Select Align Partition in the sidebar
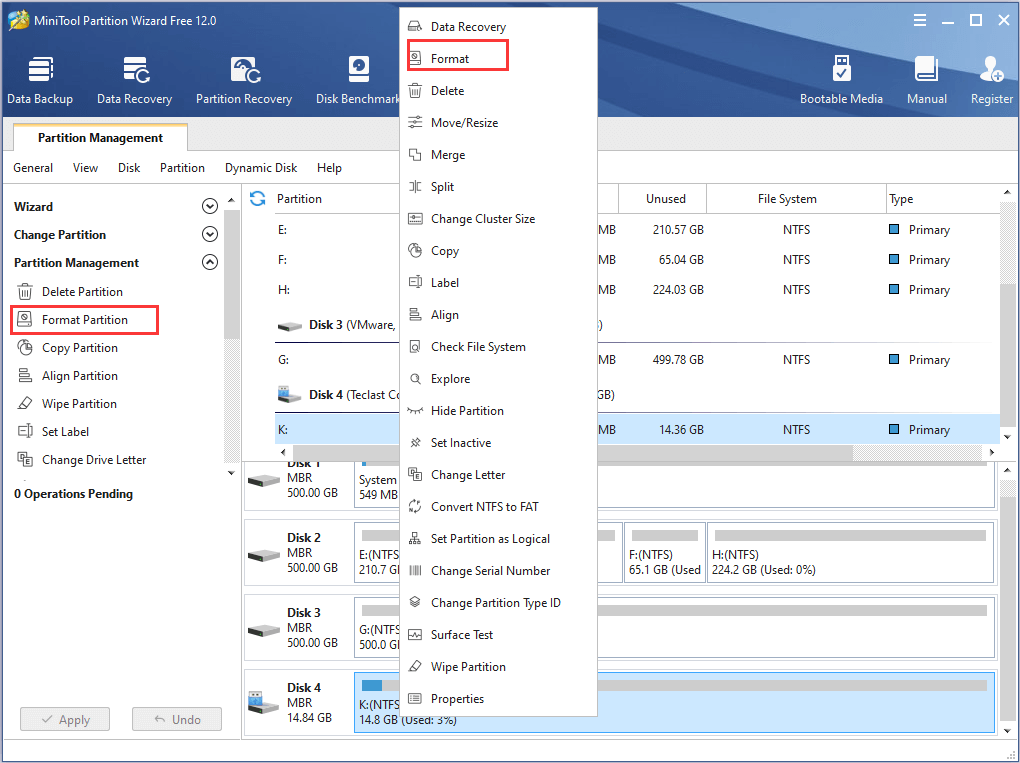Image resolution: width=1020 pixels, height=763 pixels. [x=68, y=375]
